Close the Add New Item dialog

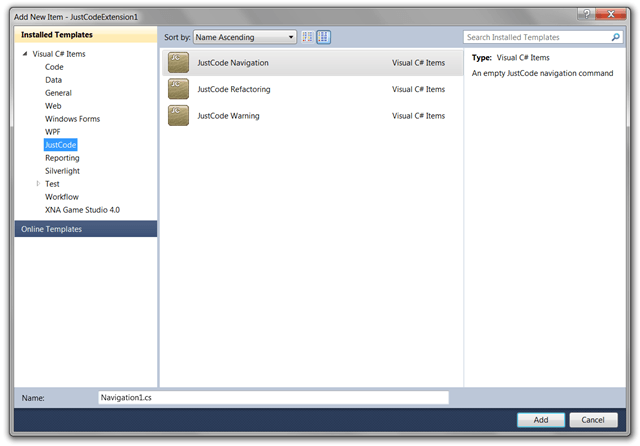[611, 14]
